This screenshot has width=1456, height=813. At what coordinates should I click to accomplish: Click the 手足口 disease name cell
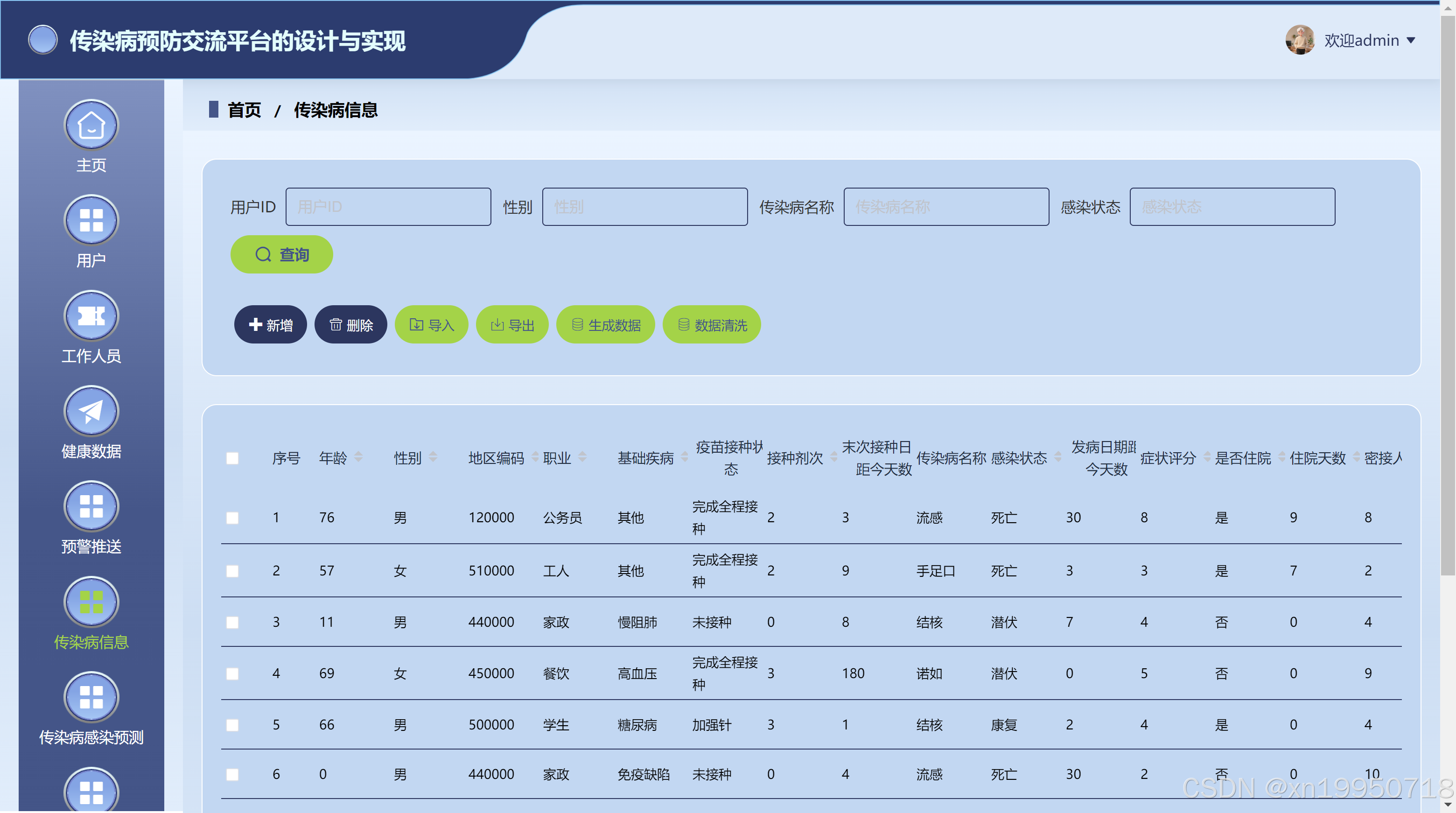coord(936,571)
